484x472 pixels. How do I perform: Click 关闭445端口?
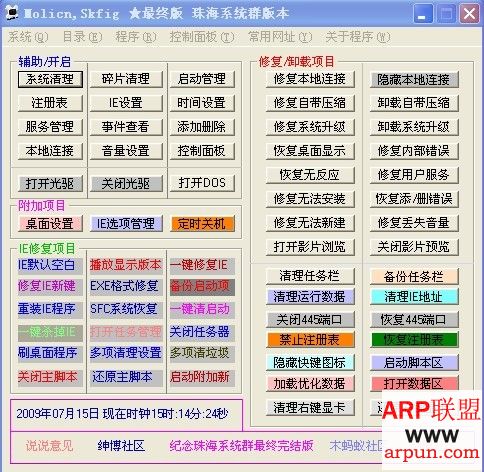(310, 320)
